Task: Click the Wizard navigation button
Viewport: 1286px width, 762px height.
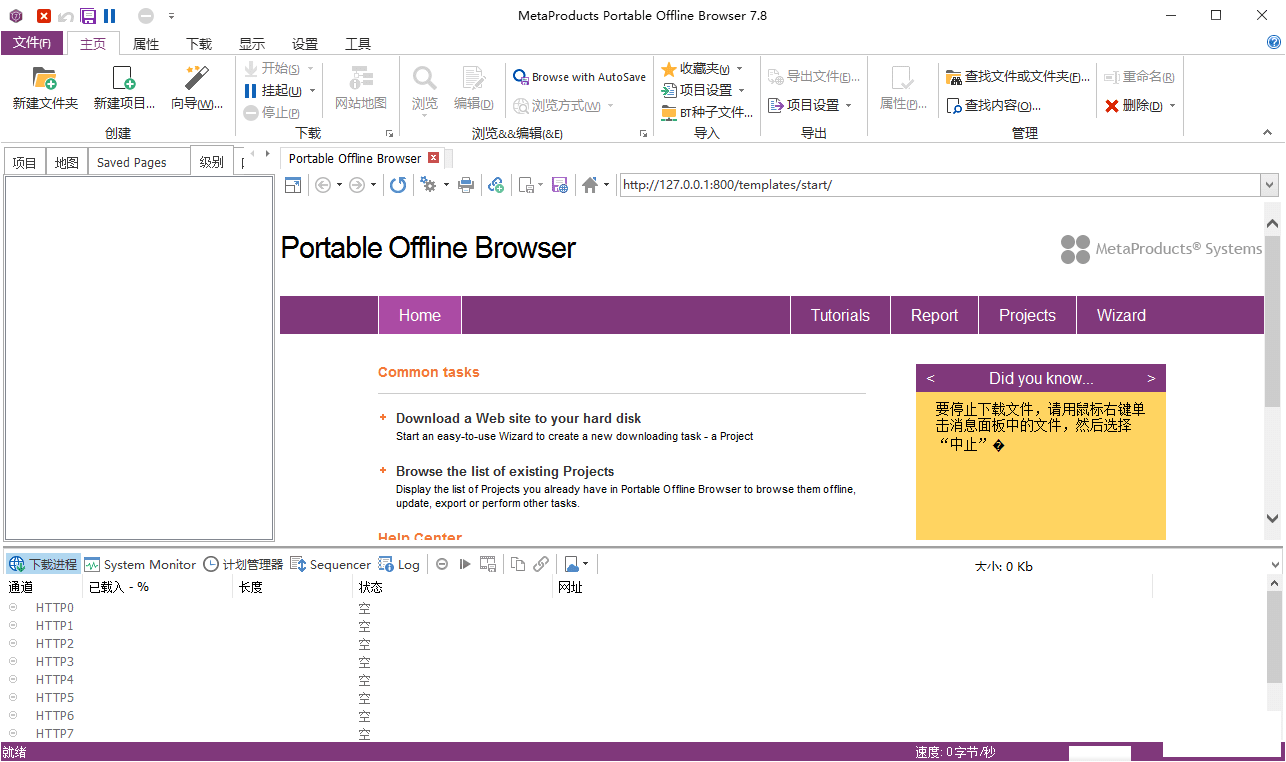Action: [1121, 315]
